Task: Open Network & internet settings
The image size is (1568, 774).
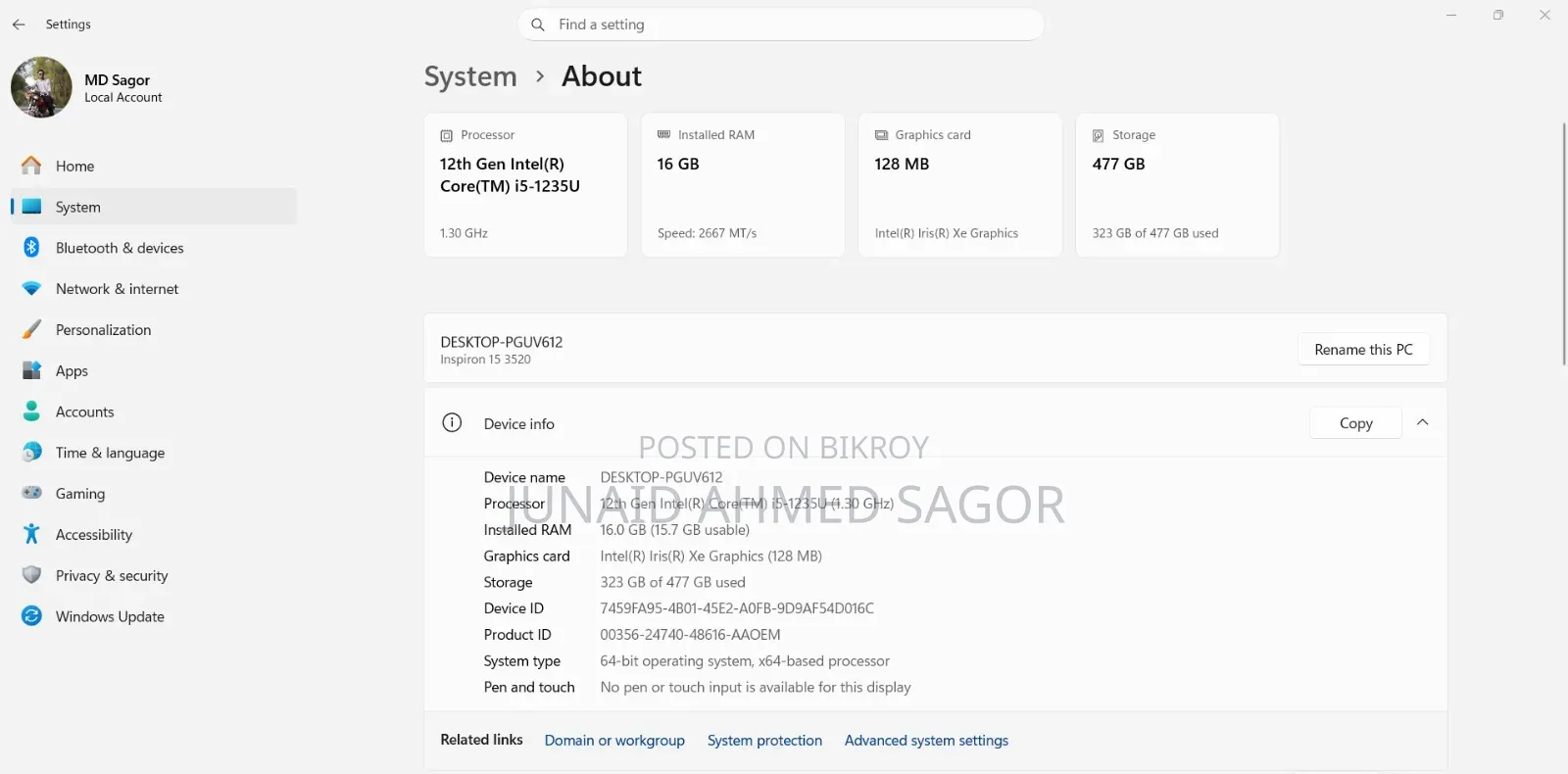Action: tap(154, 289)
